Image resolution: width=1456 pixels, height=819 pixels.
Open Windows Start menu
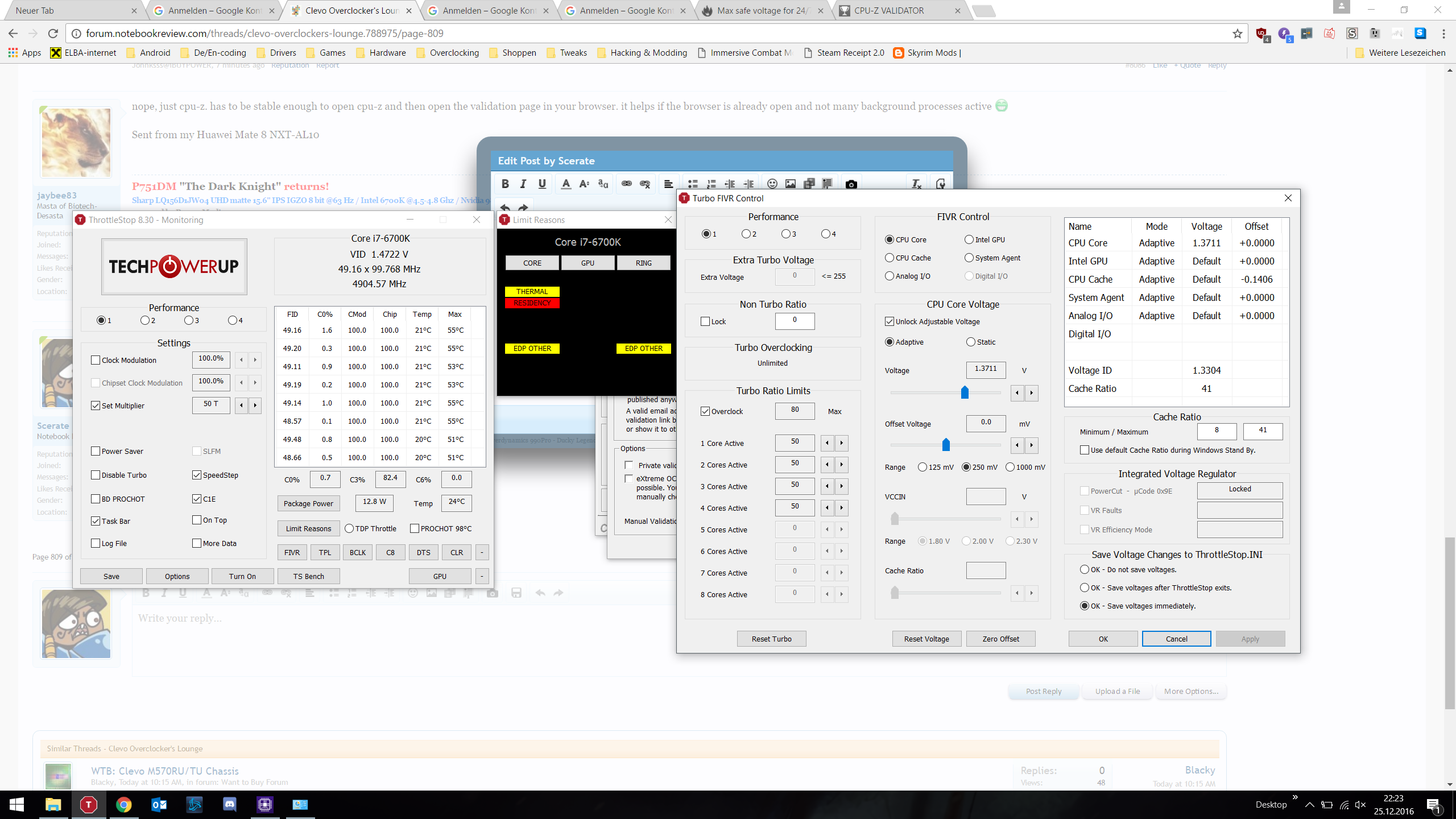tap(17, 804)
